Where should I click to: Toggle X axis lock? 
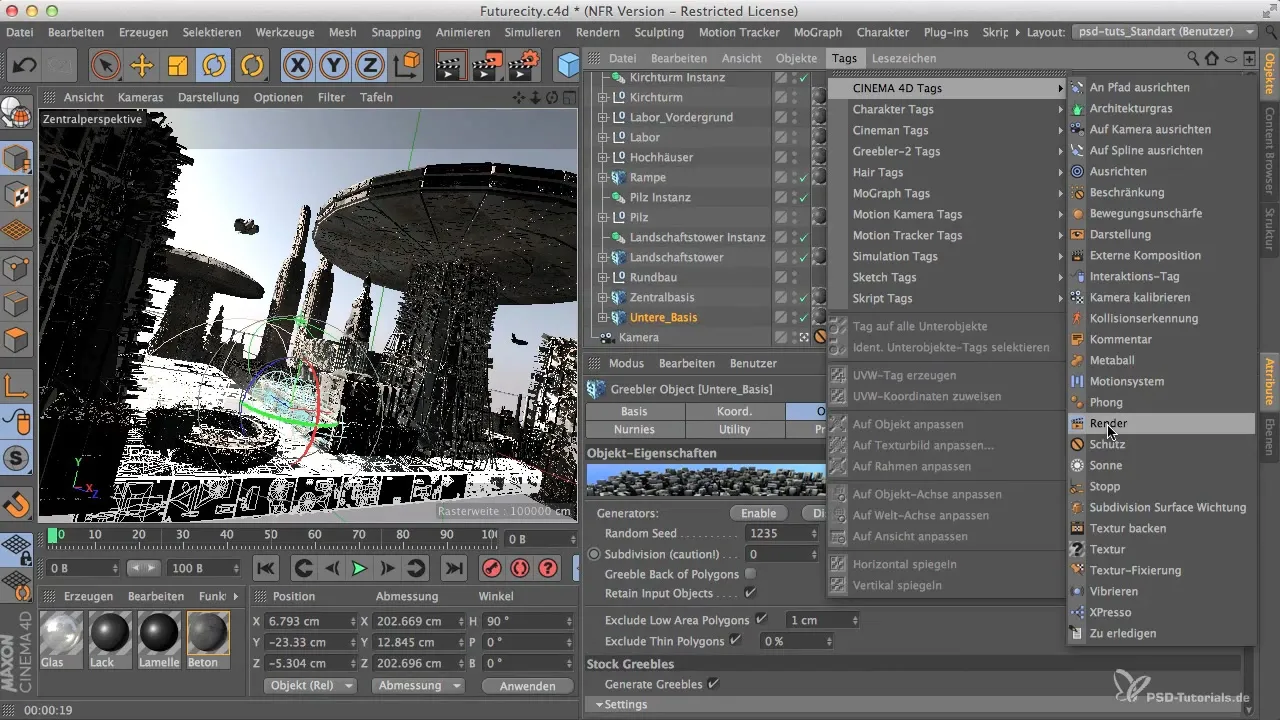(x=297, y=66)
